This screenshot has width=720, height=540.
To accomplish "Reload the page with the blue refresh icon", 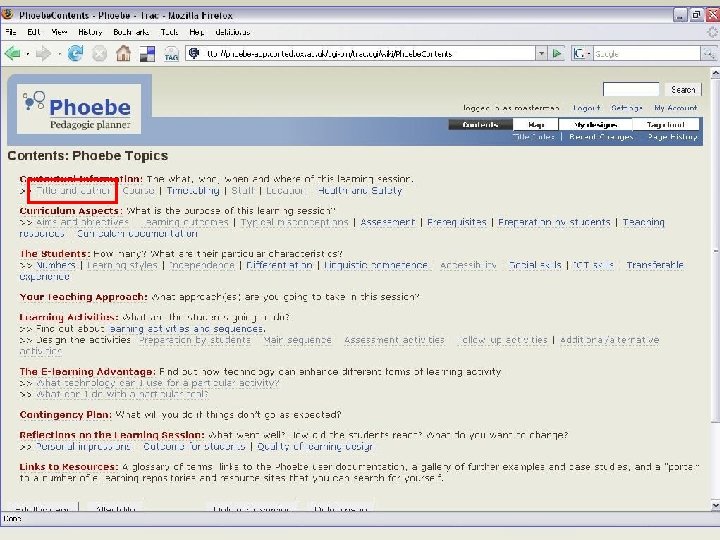I will point(75,54).
